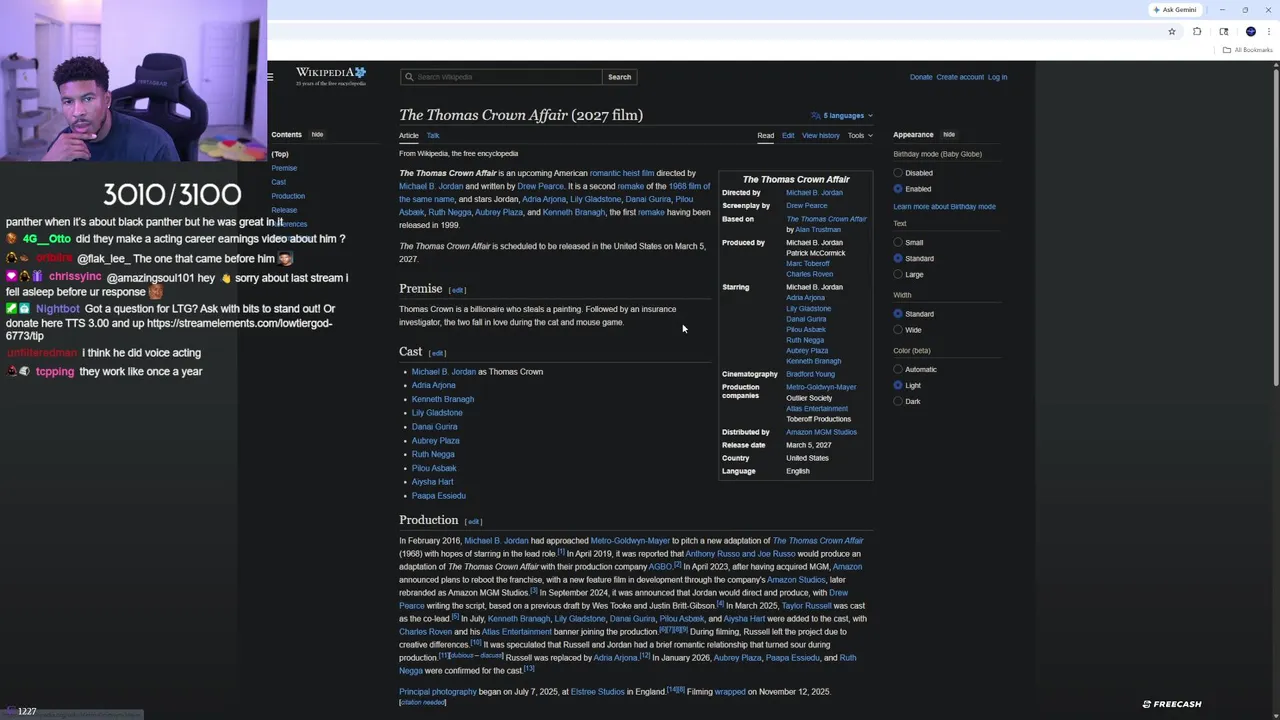Select Standard width option
1280x720 pixels.
[x=898, y=314]
